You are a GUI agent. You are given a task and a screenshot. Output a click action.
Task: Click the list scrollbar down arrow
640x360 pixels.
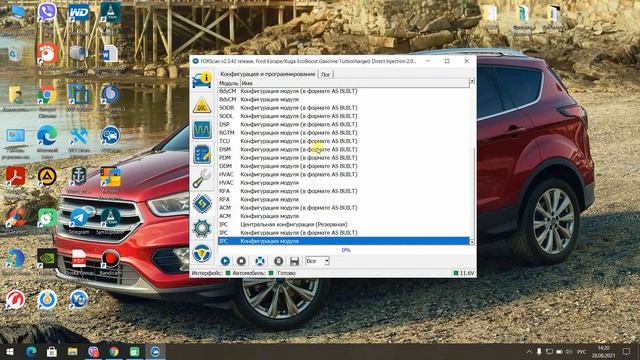[472, 242]
